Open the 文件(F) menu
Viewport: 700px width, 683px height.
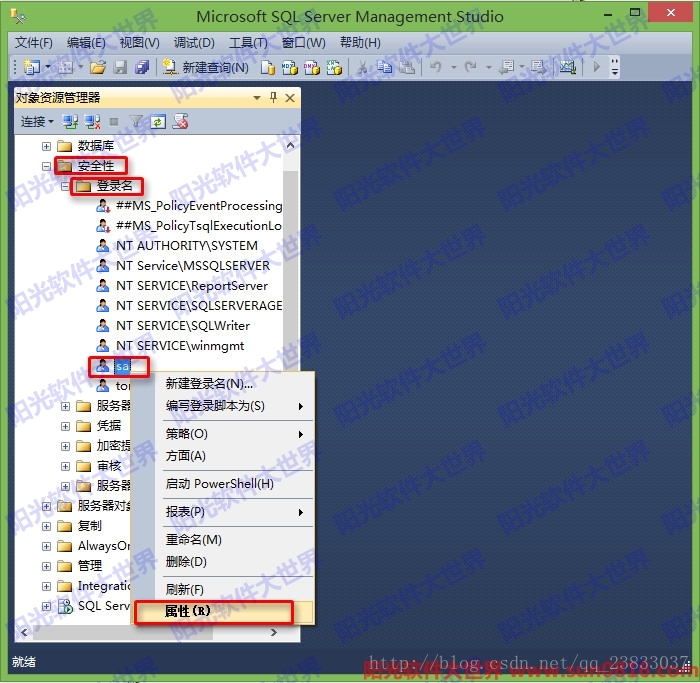tap(33, 43)
